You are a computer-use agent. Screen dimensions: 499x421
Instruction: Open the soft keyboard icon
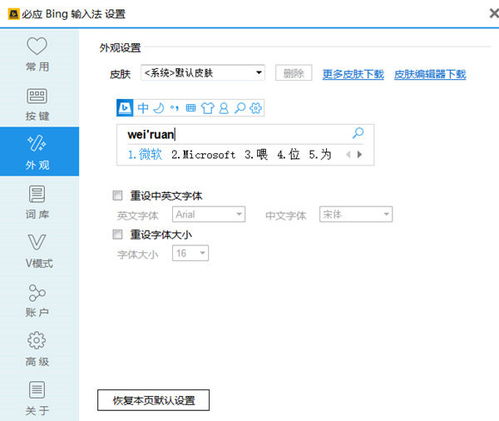pos(191,108)
